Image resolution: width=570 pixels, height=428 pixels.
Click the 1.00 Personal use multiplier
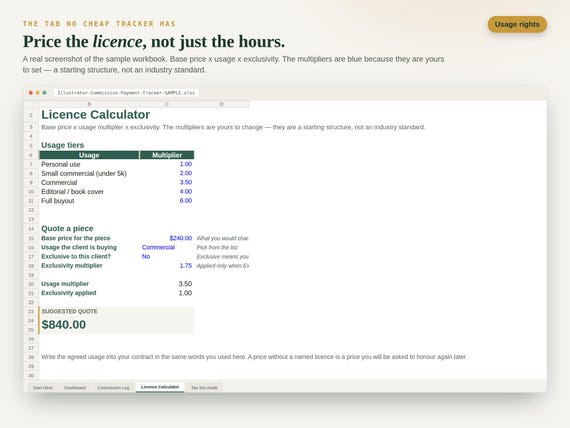coord(186,164)
